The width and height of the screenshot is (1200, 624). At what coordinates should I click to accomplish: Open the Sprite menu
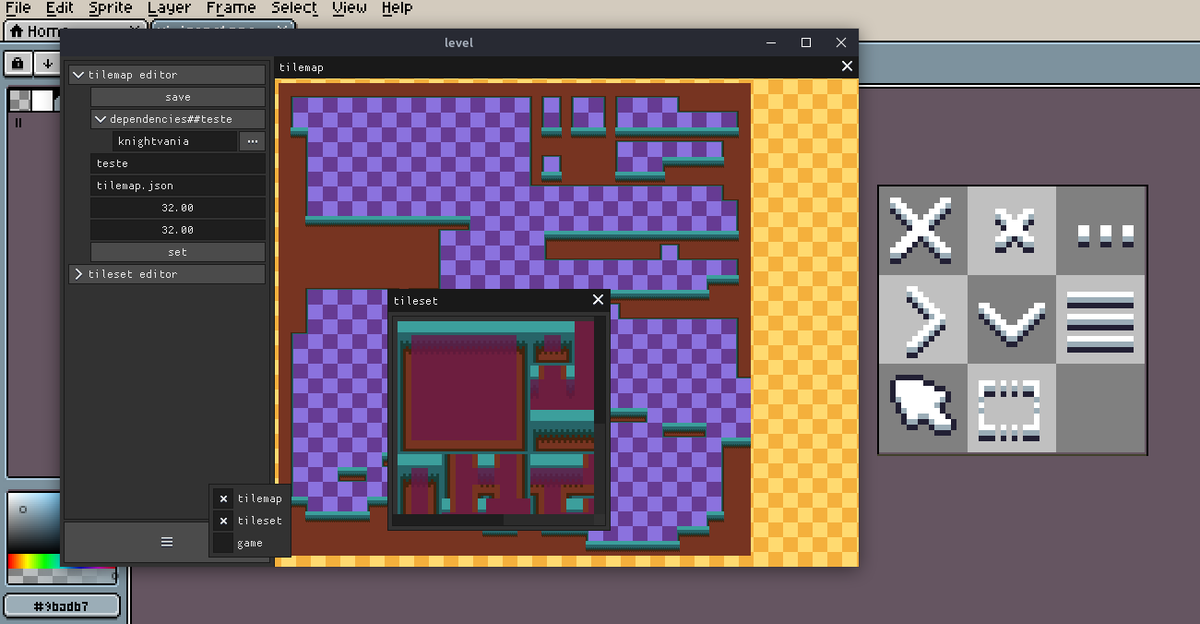(110, 8)
